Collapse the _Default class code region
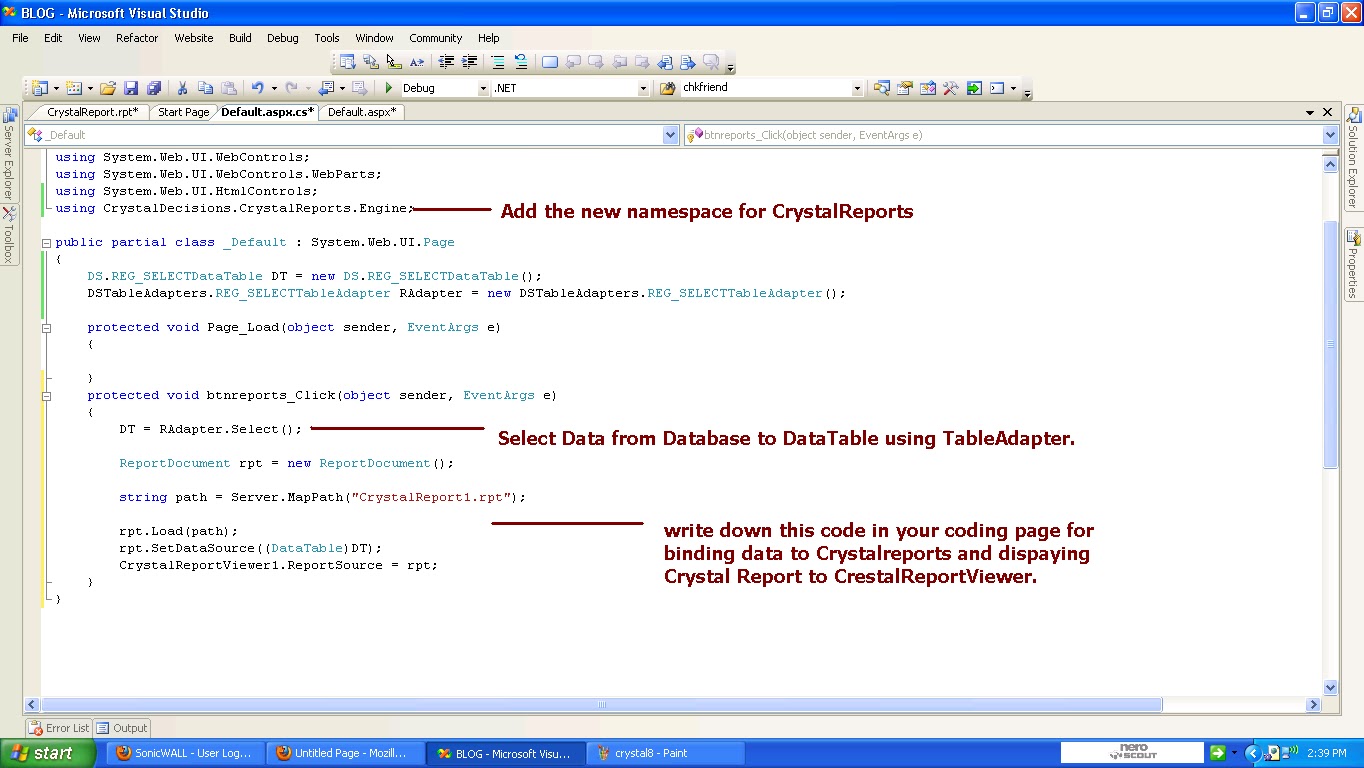The width and height of the screenshot is (1364, 768). 46,243
